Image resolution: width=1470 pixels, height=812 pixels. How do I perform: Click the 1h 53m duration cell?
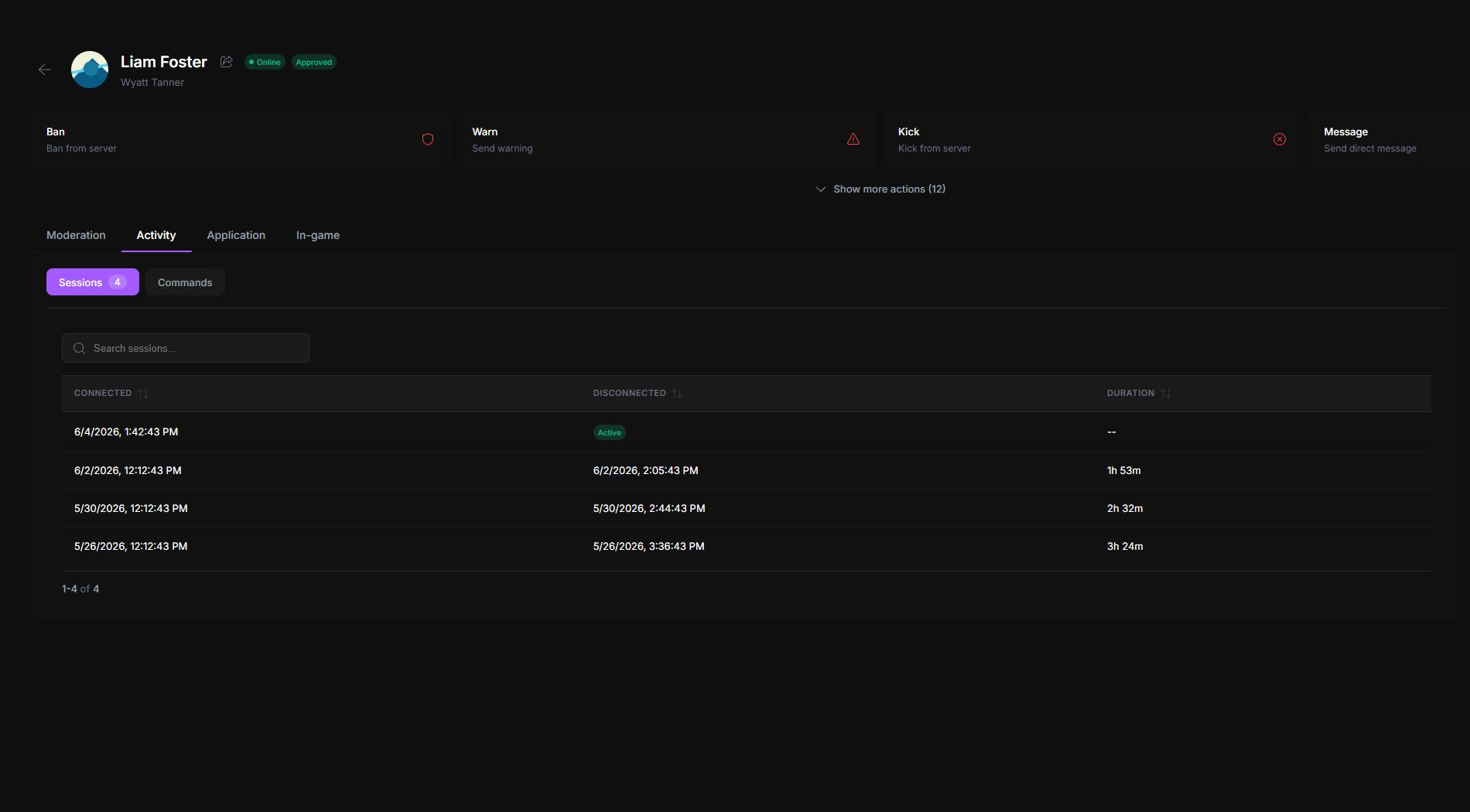pos(1124,470)
